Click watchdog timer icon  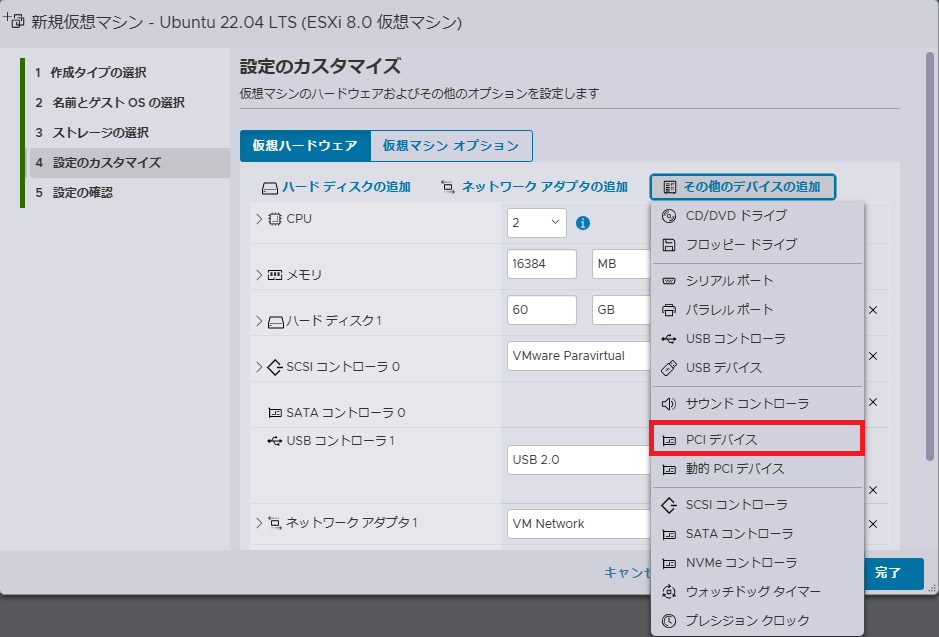tap(669, 592)
